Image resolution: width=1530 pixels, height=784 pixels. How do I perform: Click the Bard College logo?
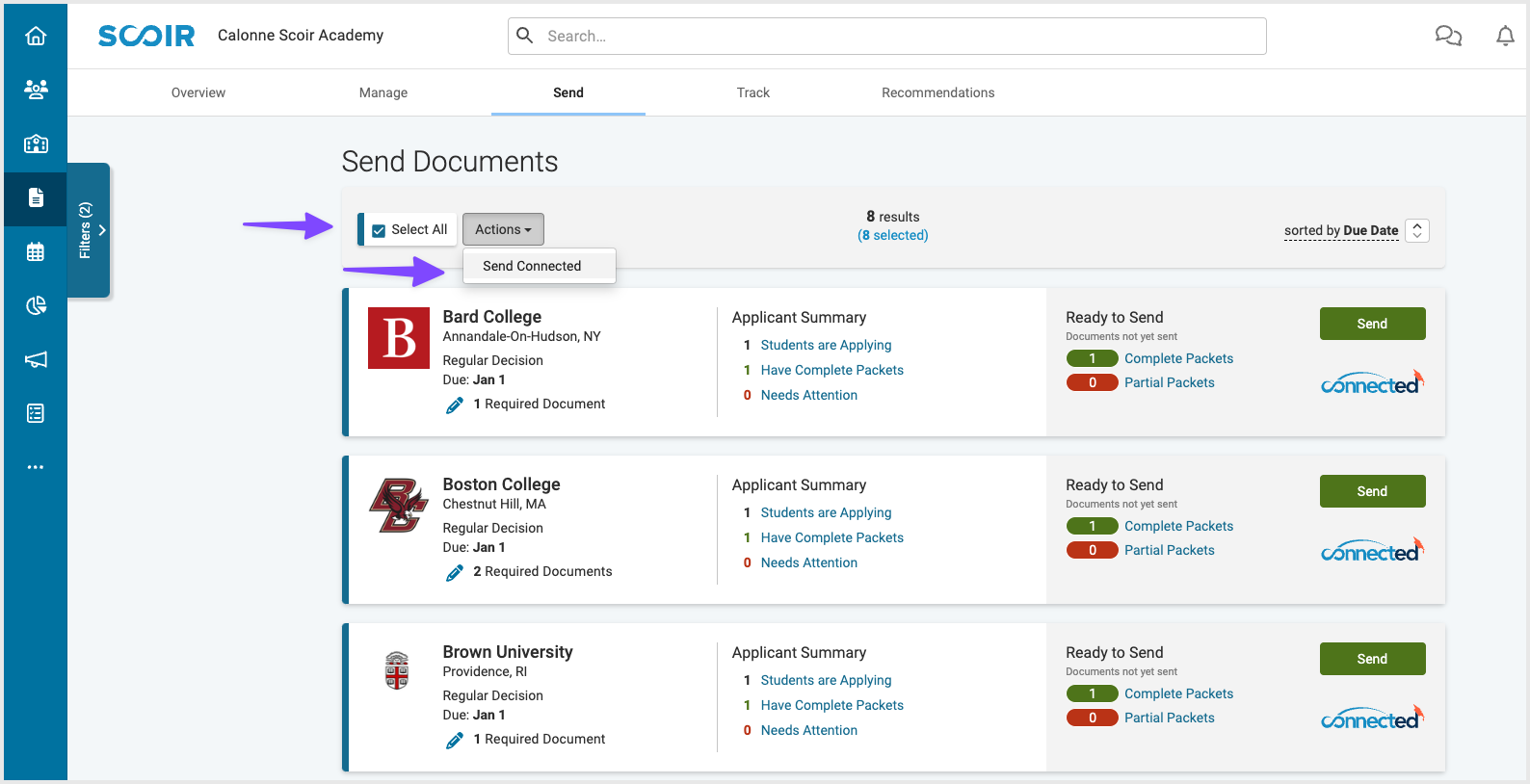click(399, 338)
